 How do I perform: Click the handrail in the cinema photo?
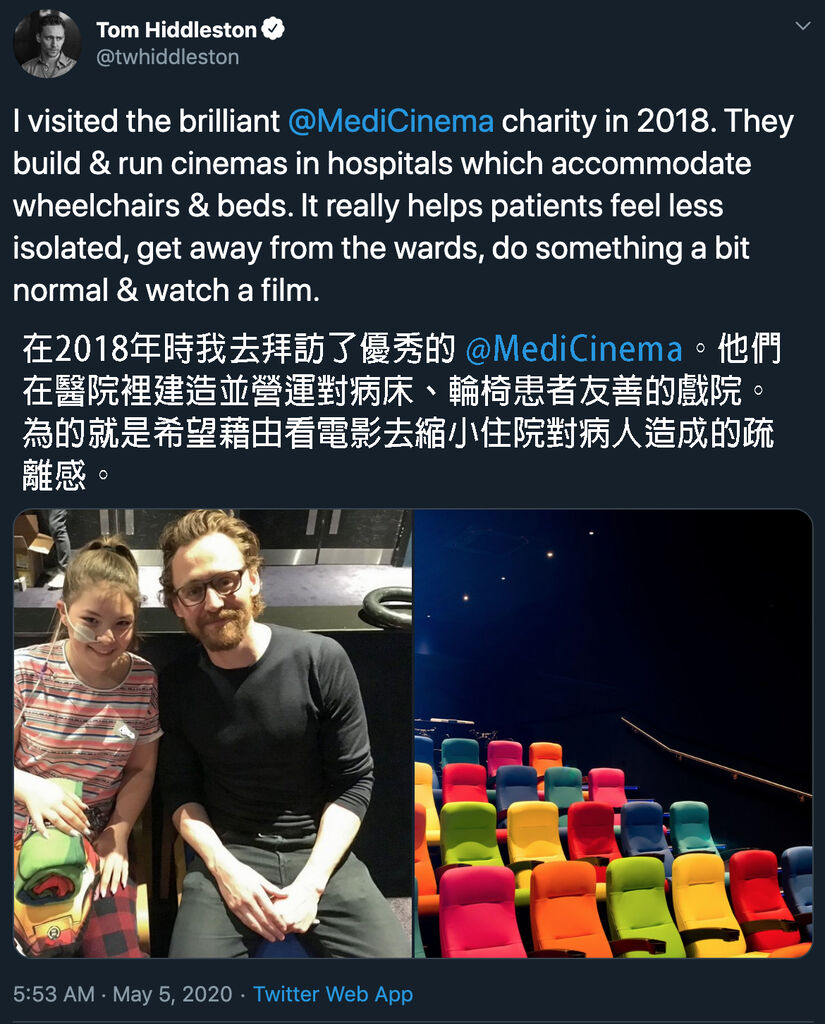[x=716, y=757]
